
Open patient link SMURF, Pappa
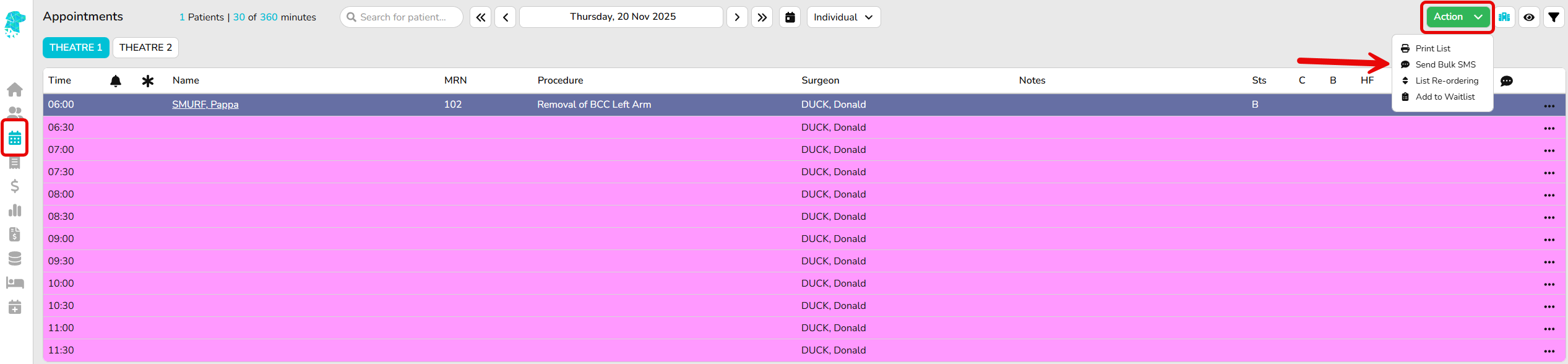(205, 105)
